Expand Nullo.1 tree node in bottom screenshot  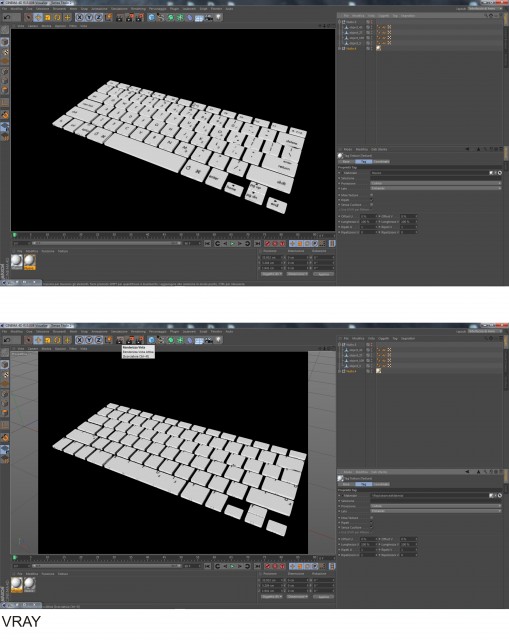339,344
